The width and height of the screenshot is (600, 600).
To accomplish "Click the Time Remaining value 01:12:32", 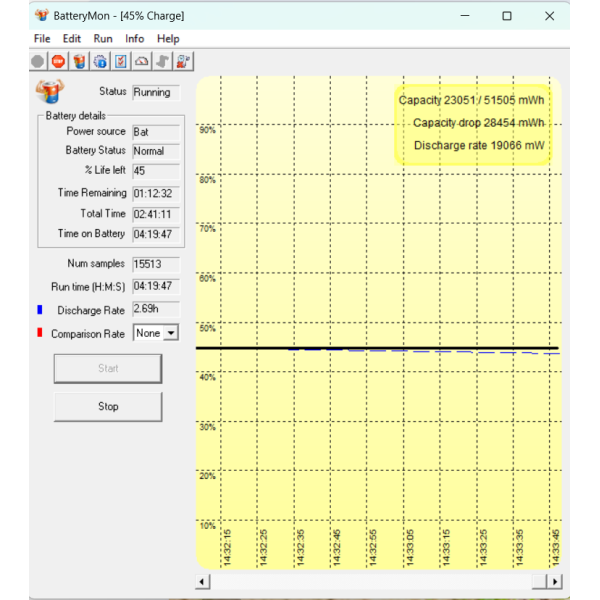I will tap(156, 194).
